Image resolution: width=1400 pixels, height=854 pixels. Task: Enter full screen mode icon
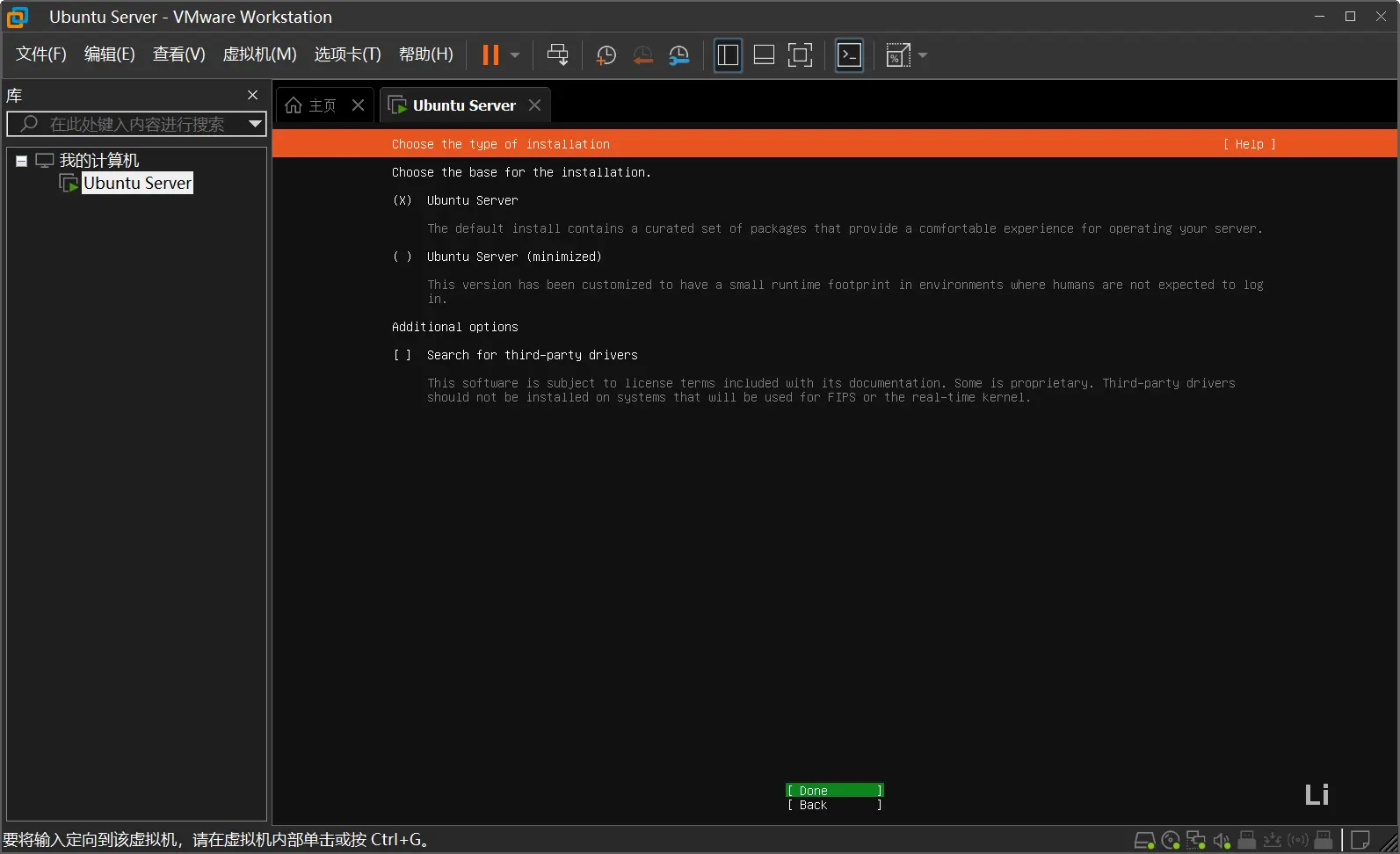coord(800,55)
